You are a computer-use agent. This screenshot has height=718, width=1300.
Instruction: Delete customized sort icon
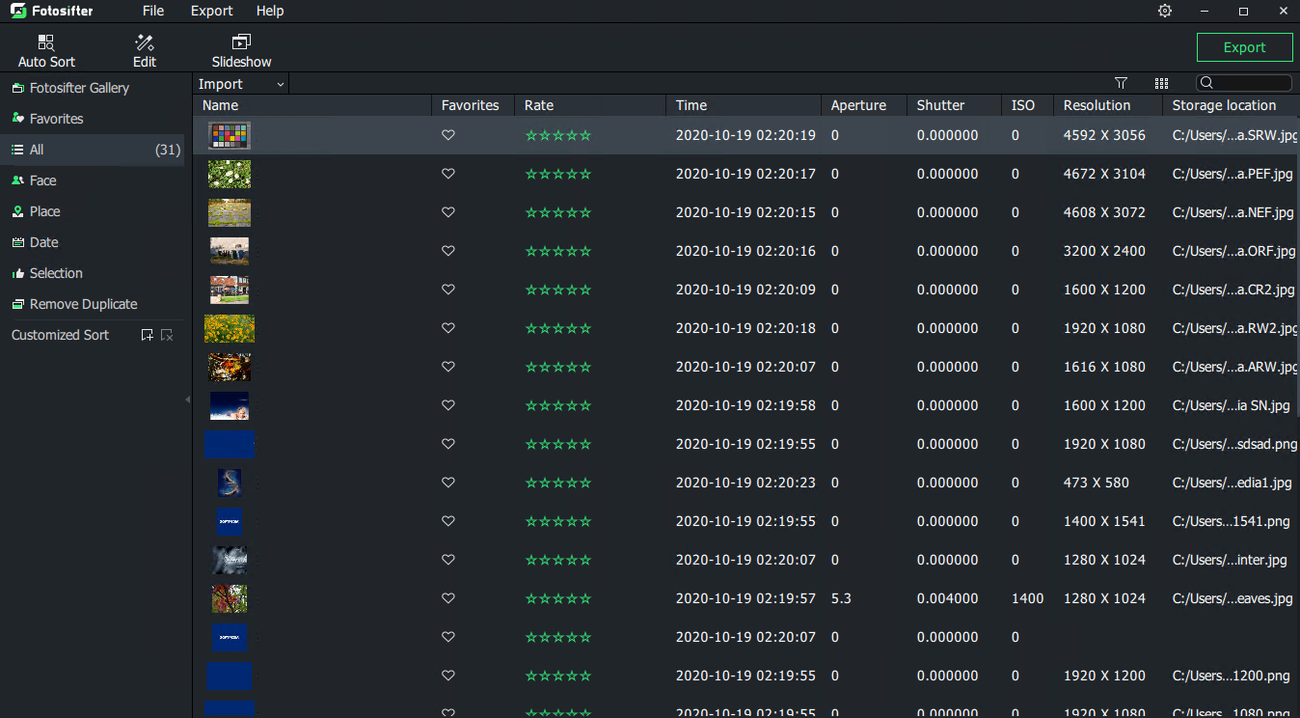tap(167, 335)
